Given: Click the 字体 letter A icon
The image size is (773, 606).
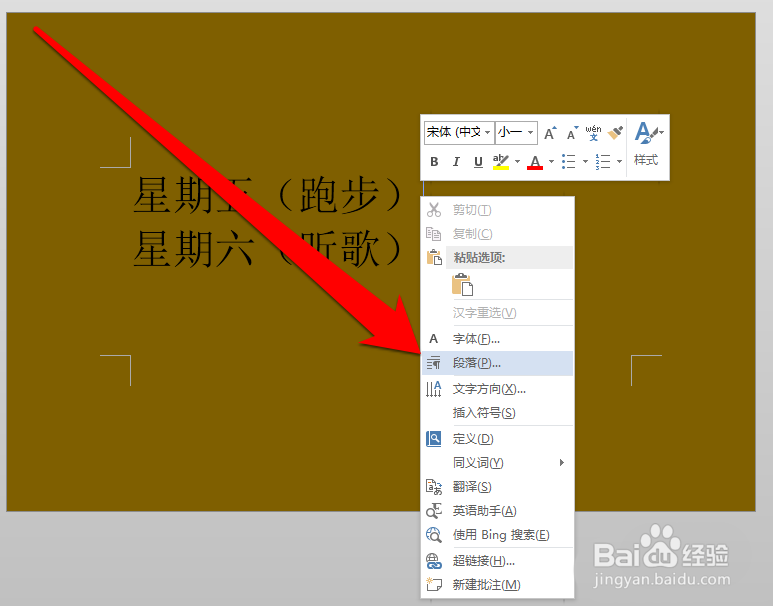Looking at the screenshot, I should pyautogui.click(x=433, y=339).
